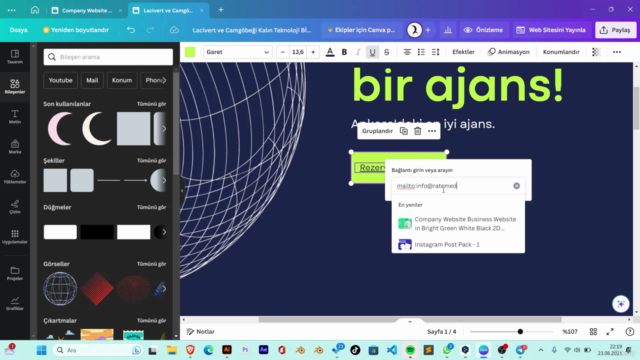This screenshot has height=360, width=640.
Task: Add collaborator with plus icon
Action: coord(428,30)
